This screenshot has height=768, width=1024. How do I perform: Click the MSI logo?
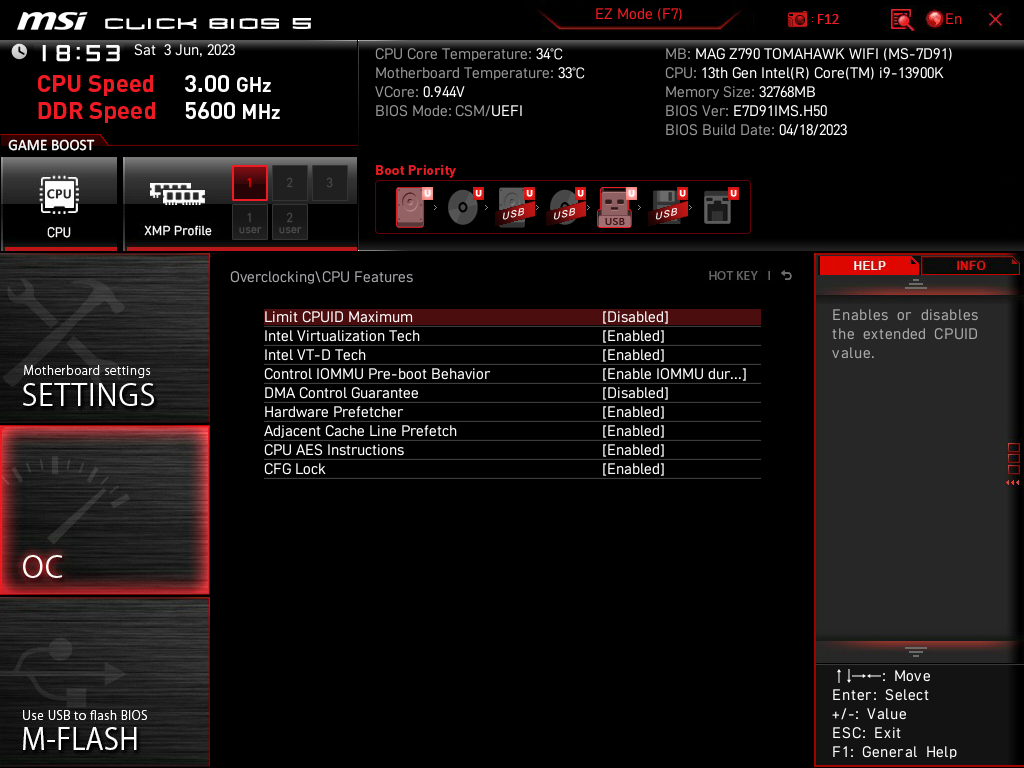coord(52,22)
